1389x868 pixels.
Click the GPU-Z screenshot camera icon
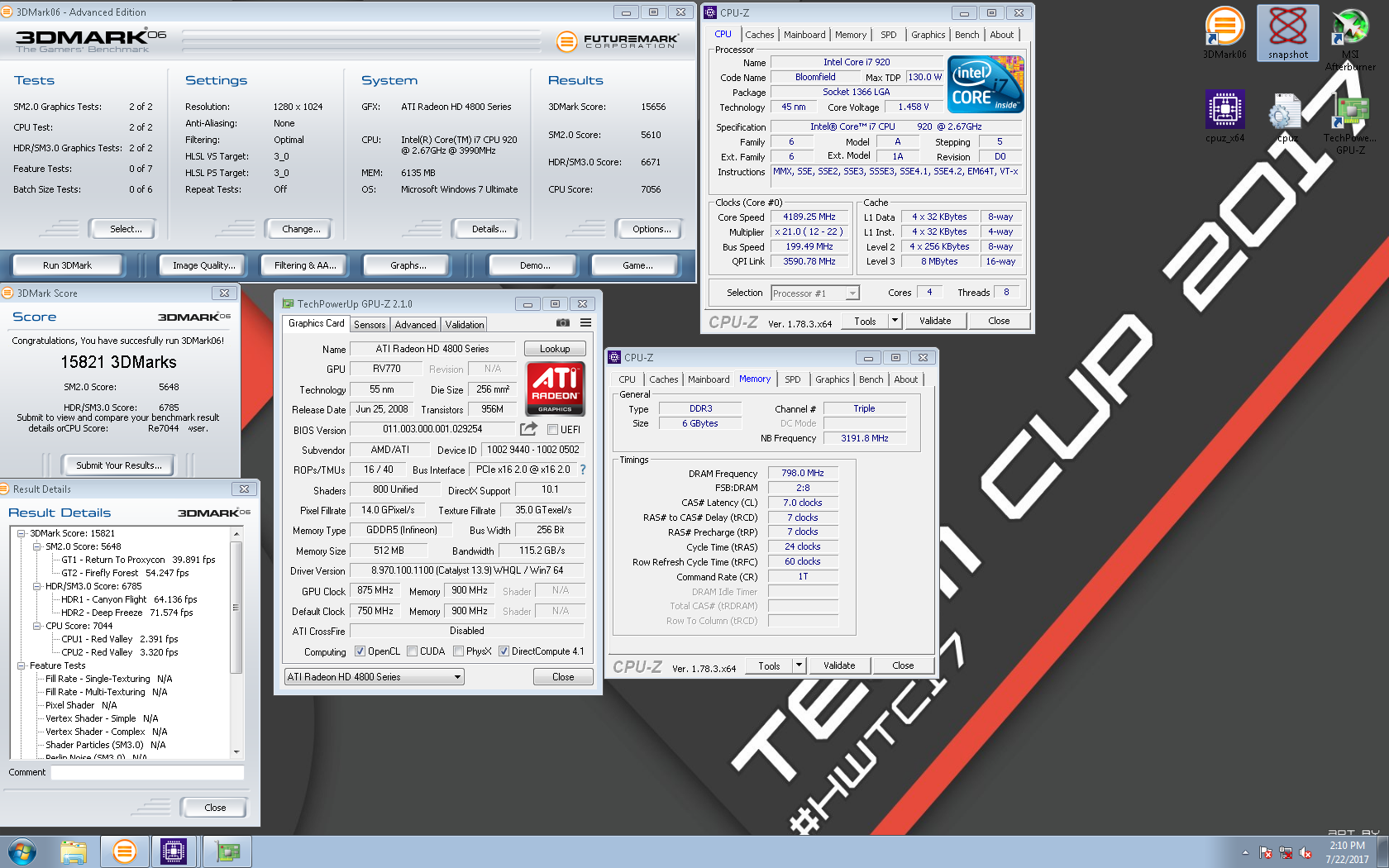click(562, 323)
